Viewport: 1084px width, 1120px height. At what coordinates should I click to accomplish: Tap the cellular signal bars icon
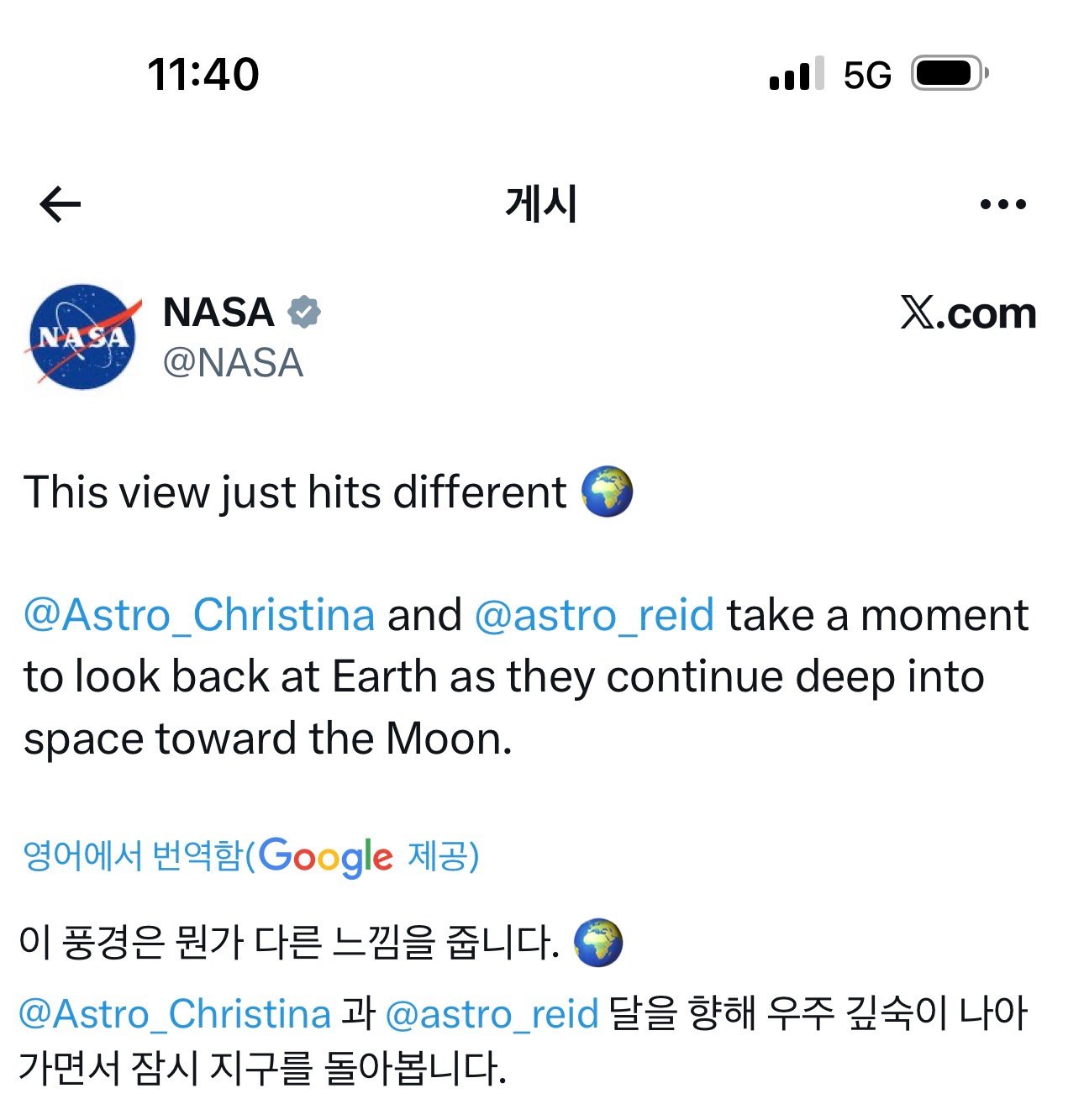(796, 75)
